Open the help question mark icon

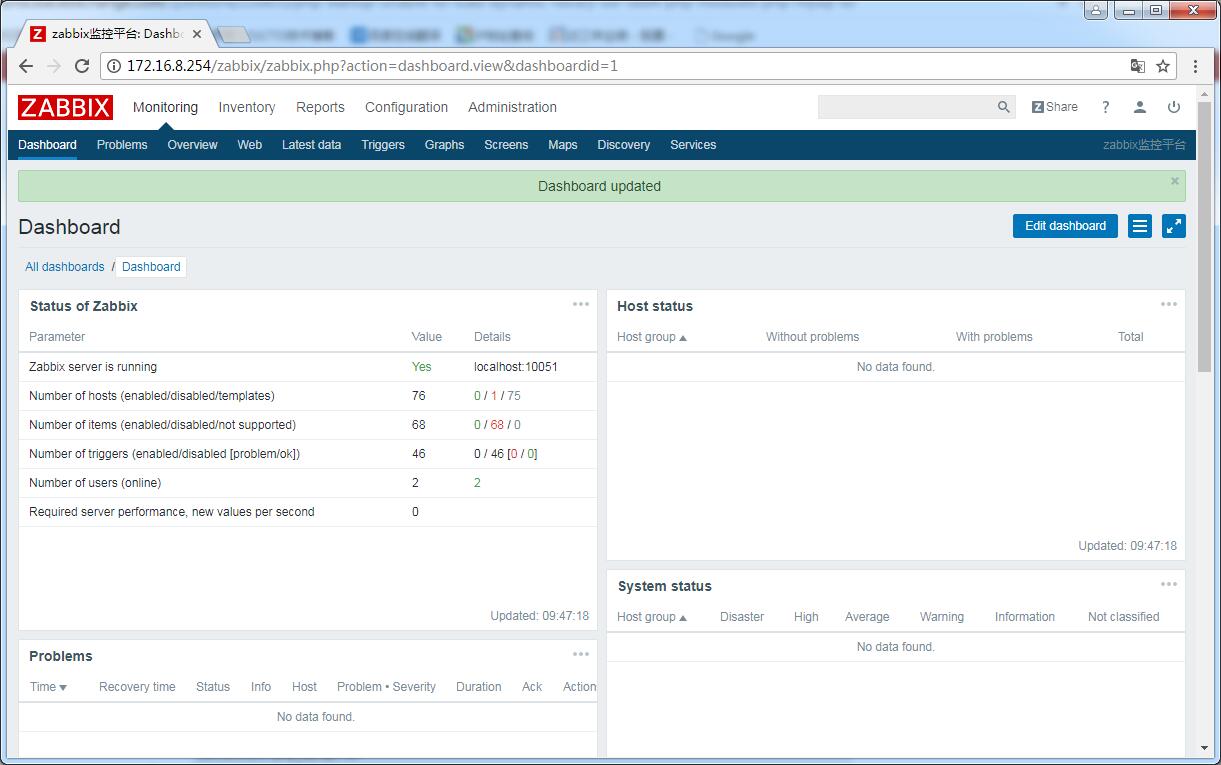click(1105, 107)
